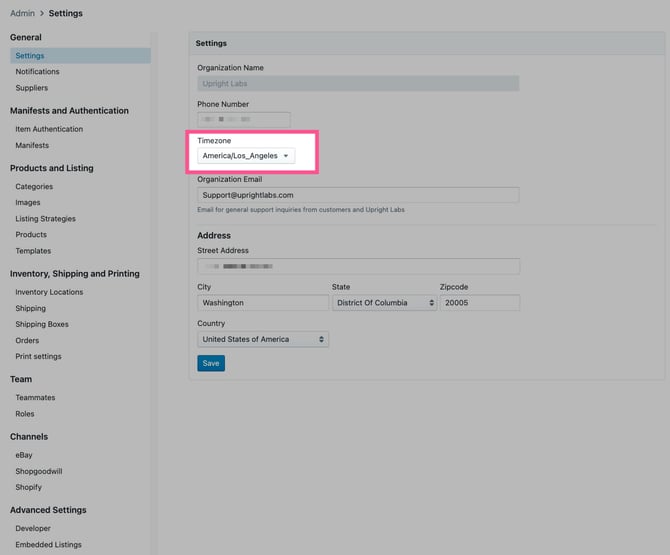Click the Organization Email field
Screen dimensions: 670x555
(358, 195)
